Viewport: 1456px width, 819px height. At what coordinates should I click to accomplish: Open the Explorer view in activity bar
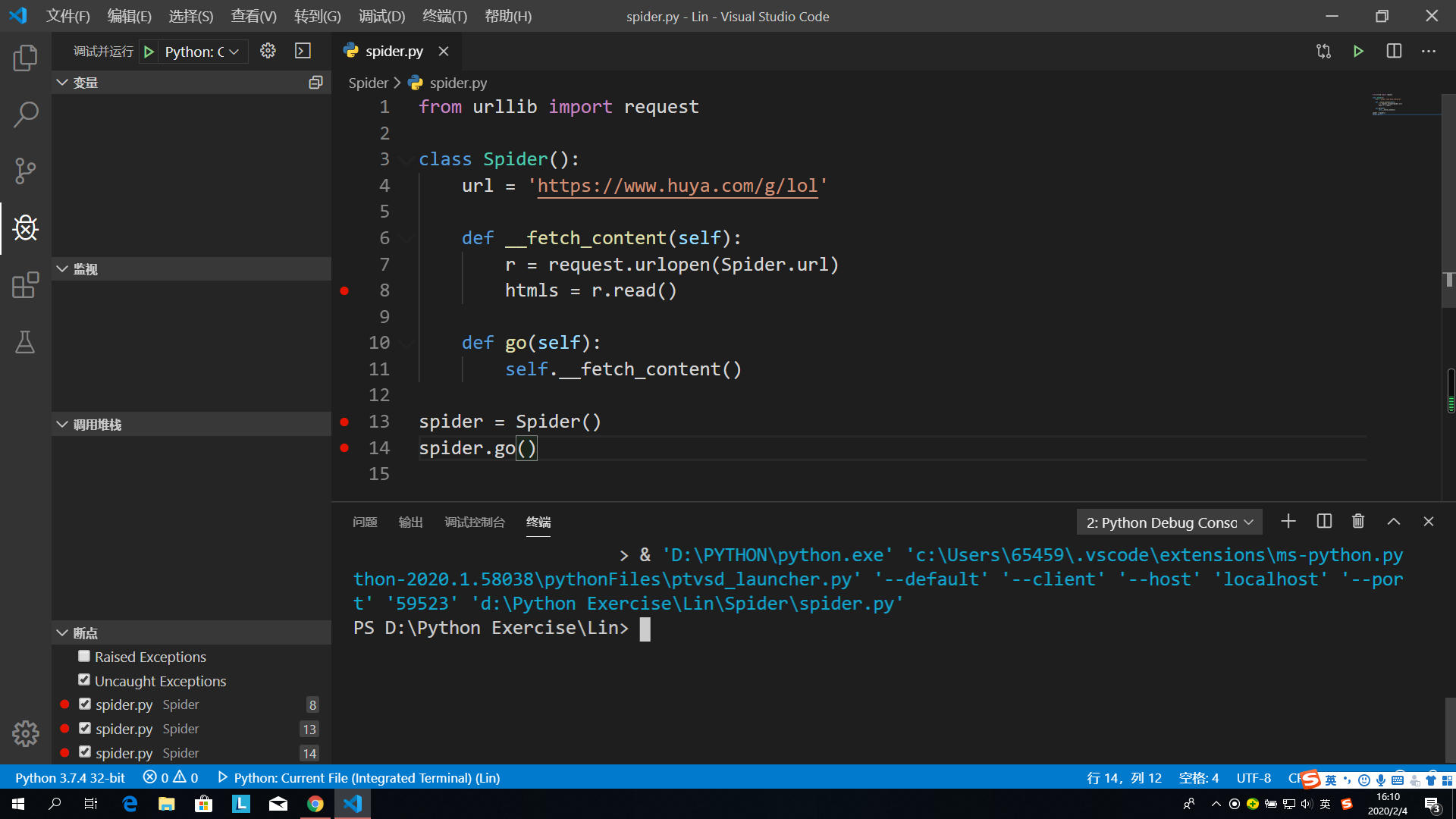pos(25,58)
